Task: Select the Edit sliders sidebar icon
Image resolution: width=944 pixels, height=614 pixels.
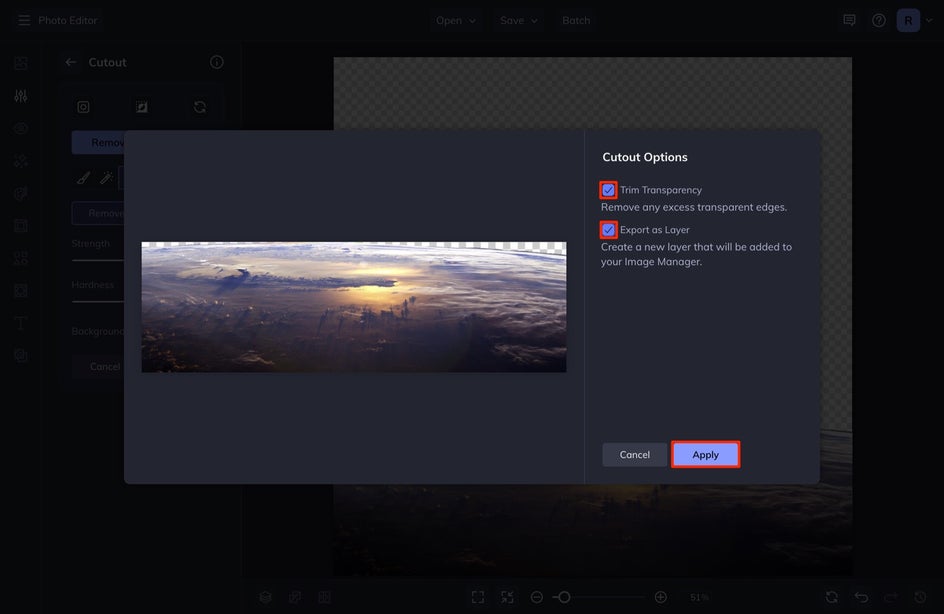Action: coord(21,96)
